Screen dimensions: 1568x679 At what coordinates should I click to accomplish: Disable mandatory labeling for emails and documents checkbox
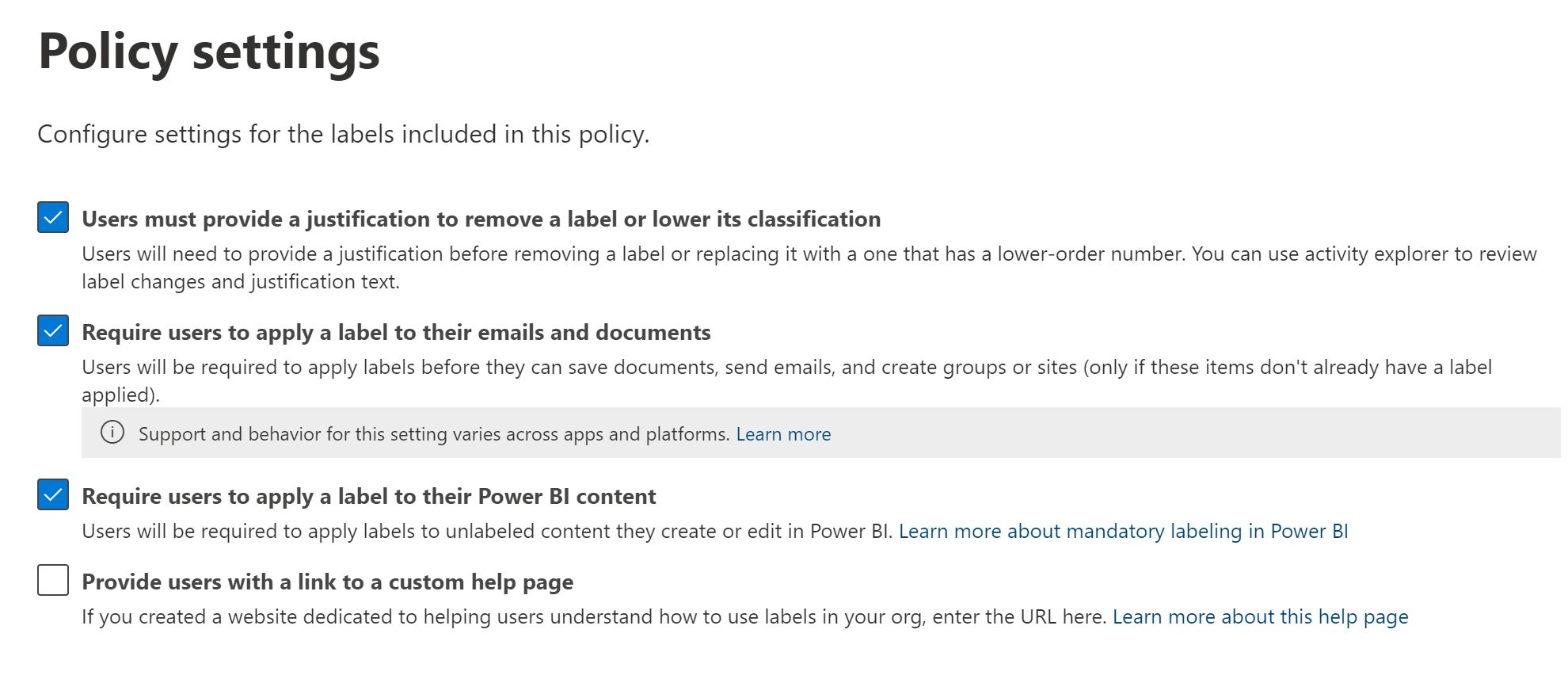(x=53, y=330)
